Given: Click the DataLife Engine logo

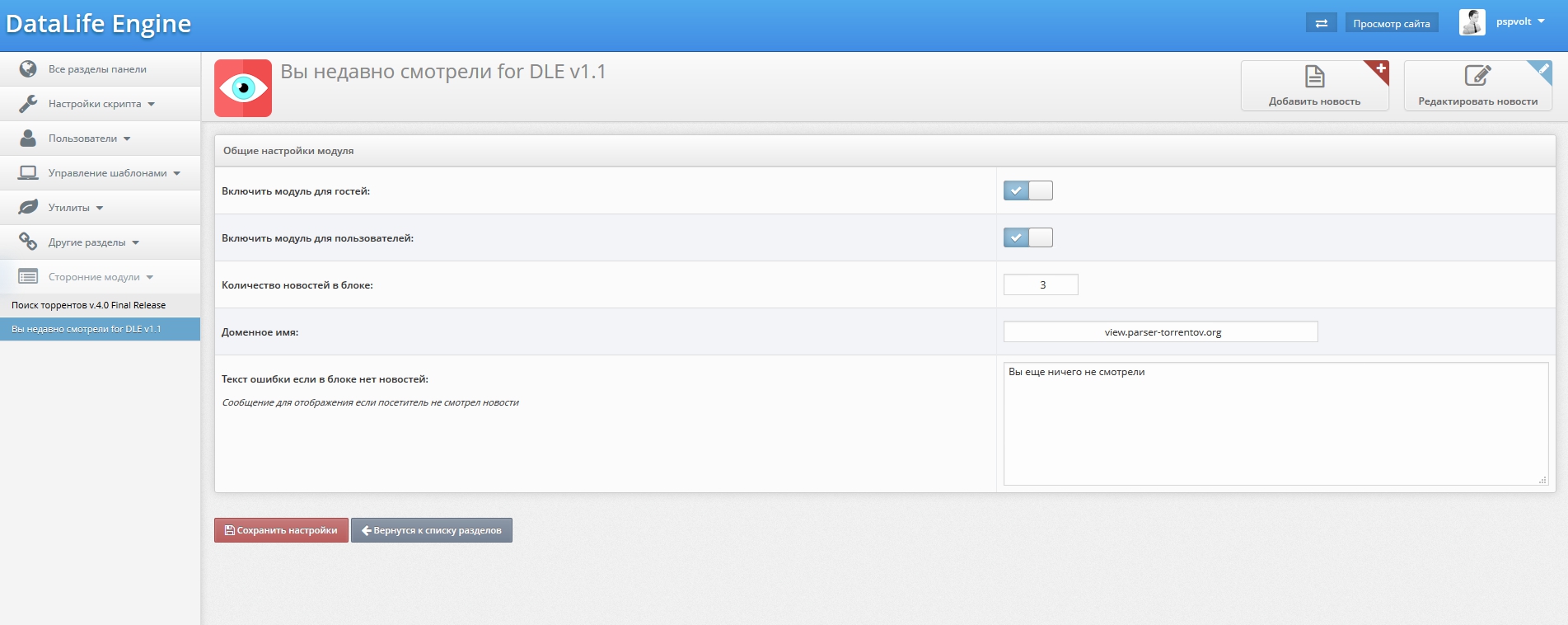Looking at the screenshot, I should click(x=98, y=24).
